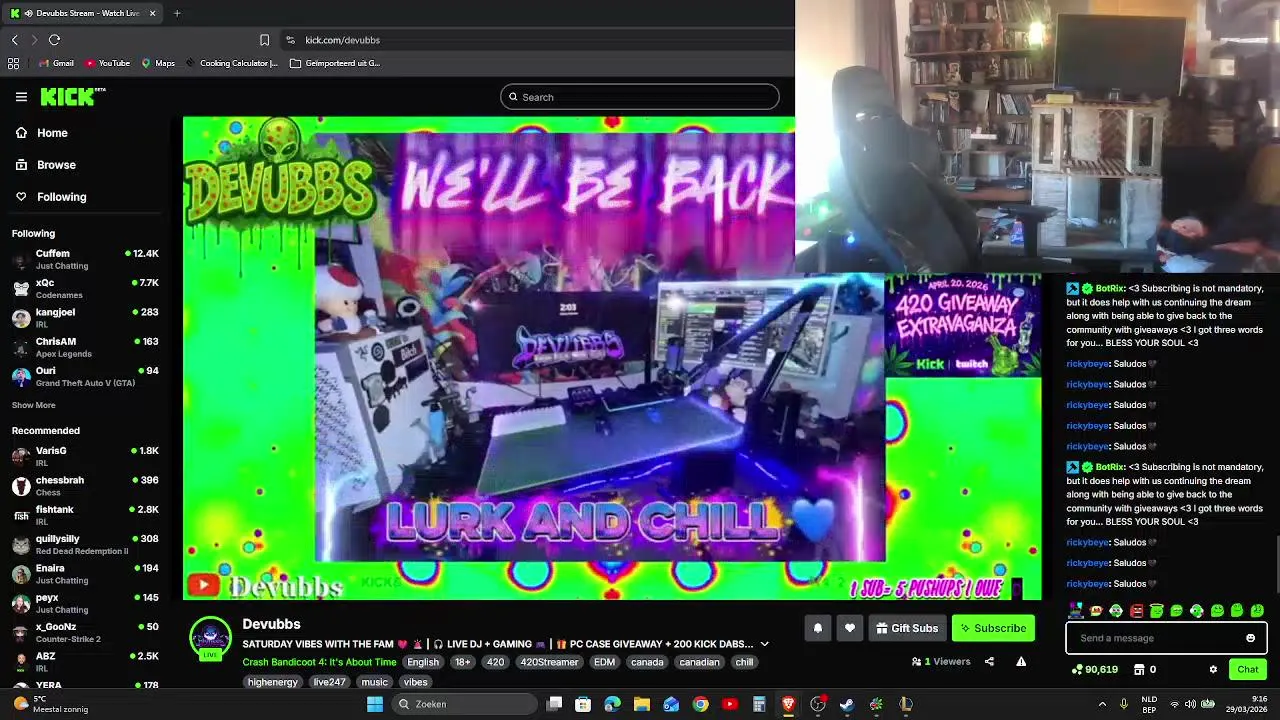Click the Subscribe button
The image size is (1280, 720).
coord(993,628)
